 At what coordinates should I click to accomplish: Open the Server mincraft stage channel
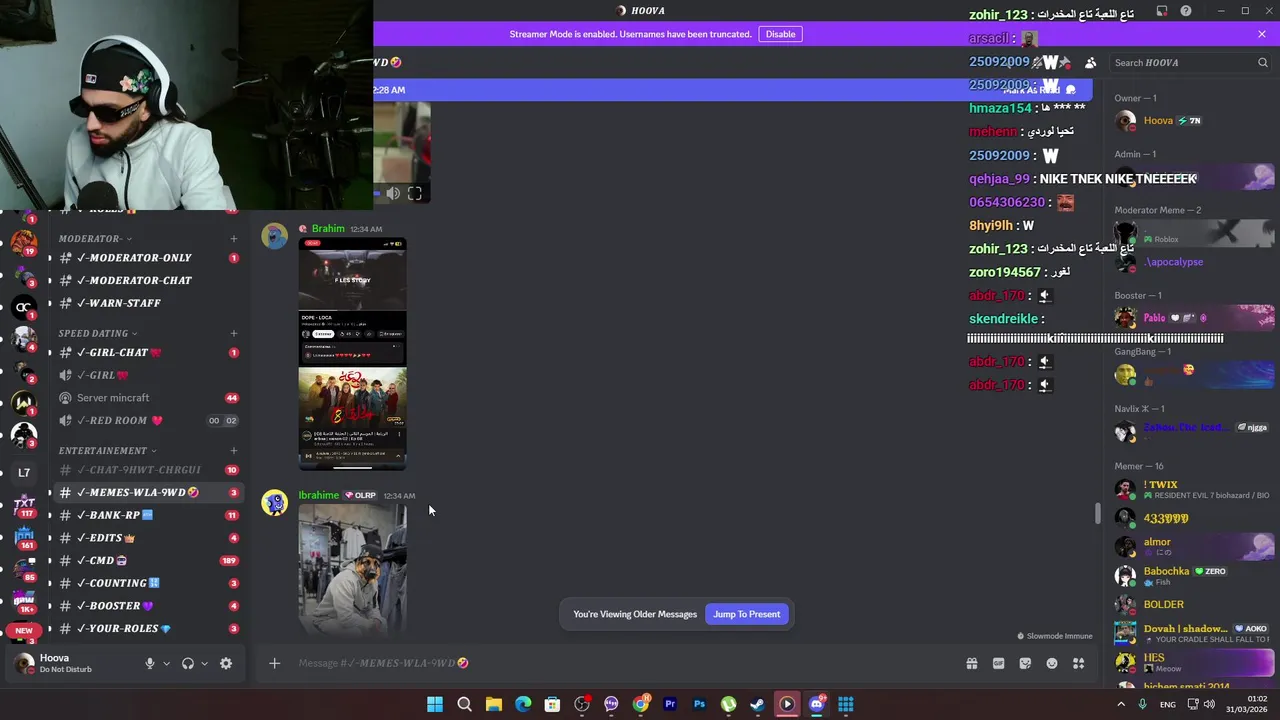[148, 398]
